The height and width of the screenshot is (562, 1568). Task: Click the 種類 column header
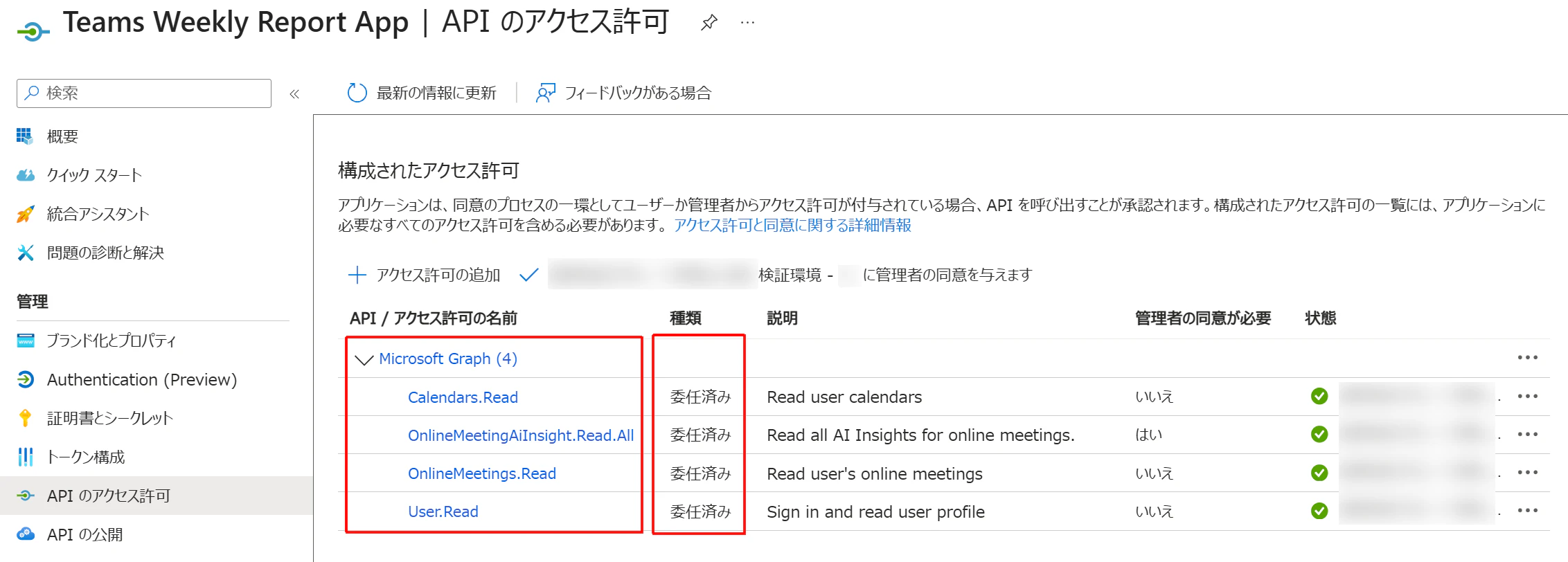pos(686,318)
